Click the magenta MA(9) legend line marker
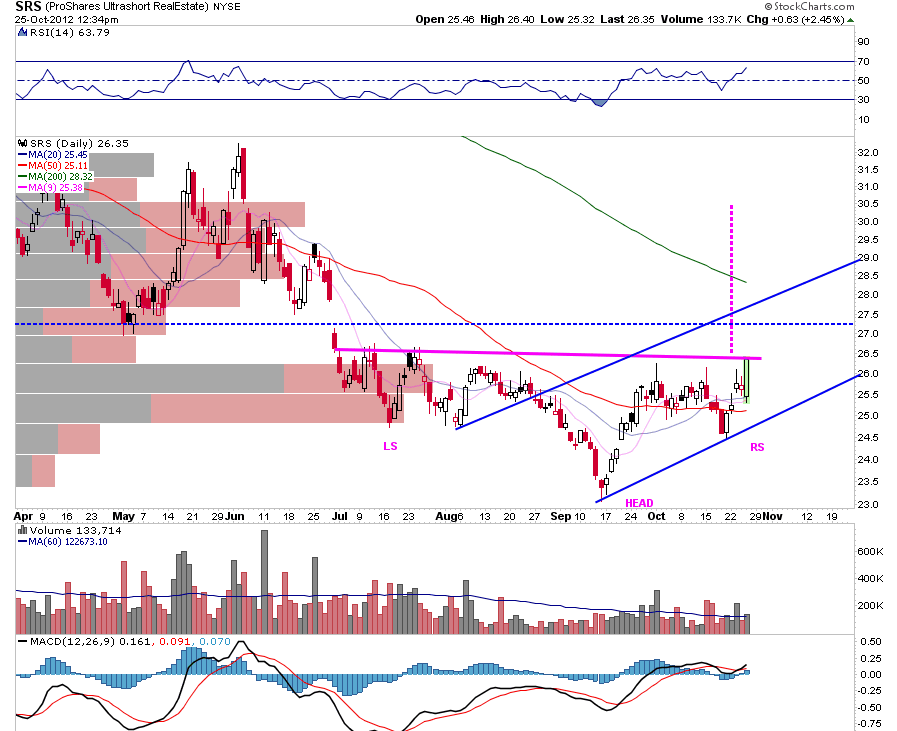Viewport: 897px width, 731px height. (x=23, y=188)
